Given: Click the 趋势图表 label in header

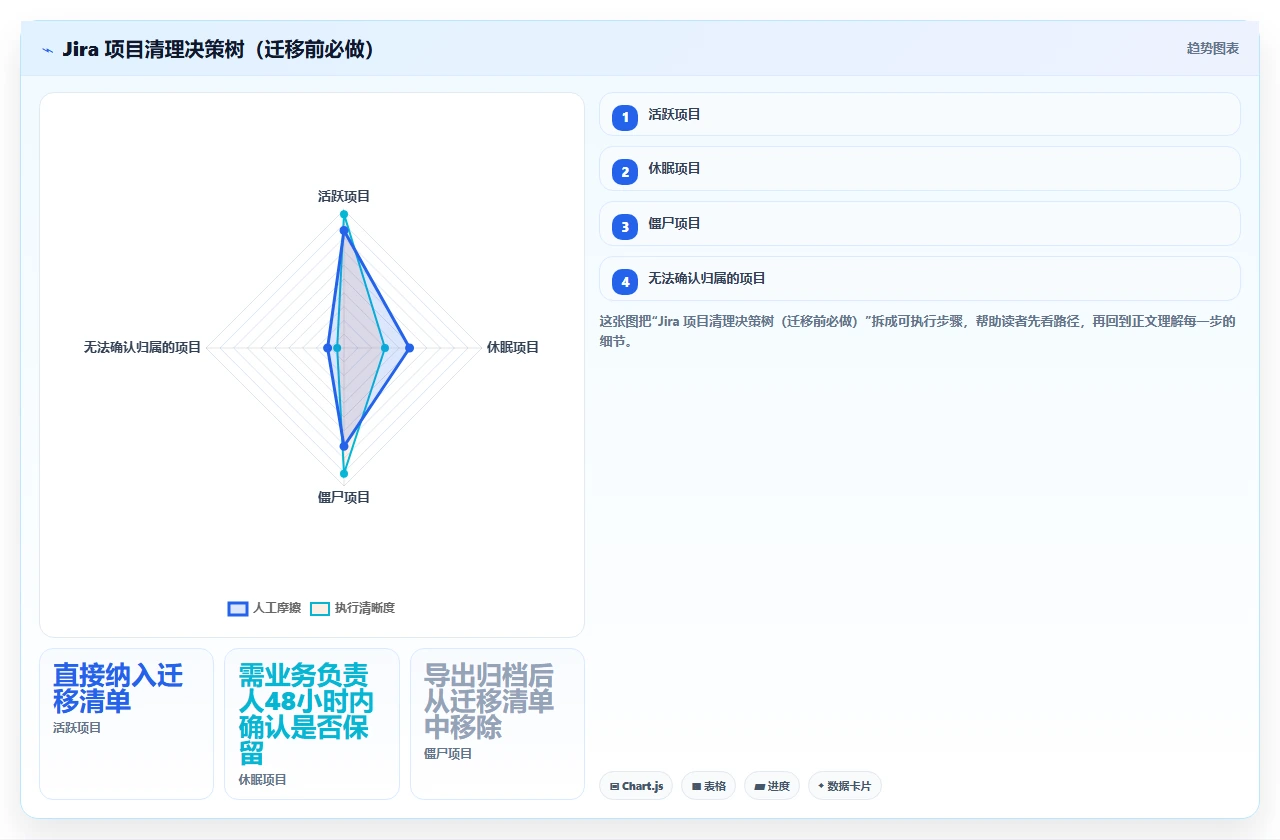Looking at the screenshot, I should [1213, 48].
